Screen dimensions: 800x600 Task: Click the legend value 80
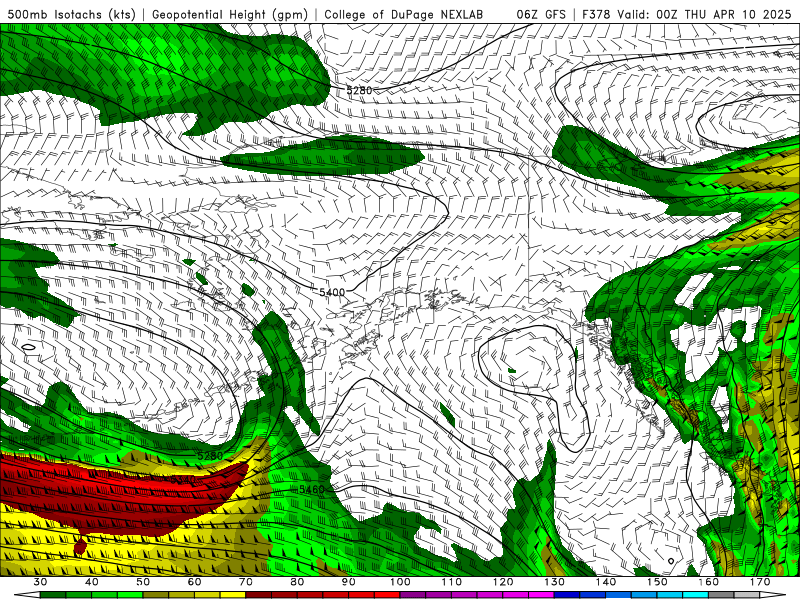(x=297, y=582)
